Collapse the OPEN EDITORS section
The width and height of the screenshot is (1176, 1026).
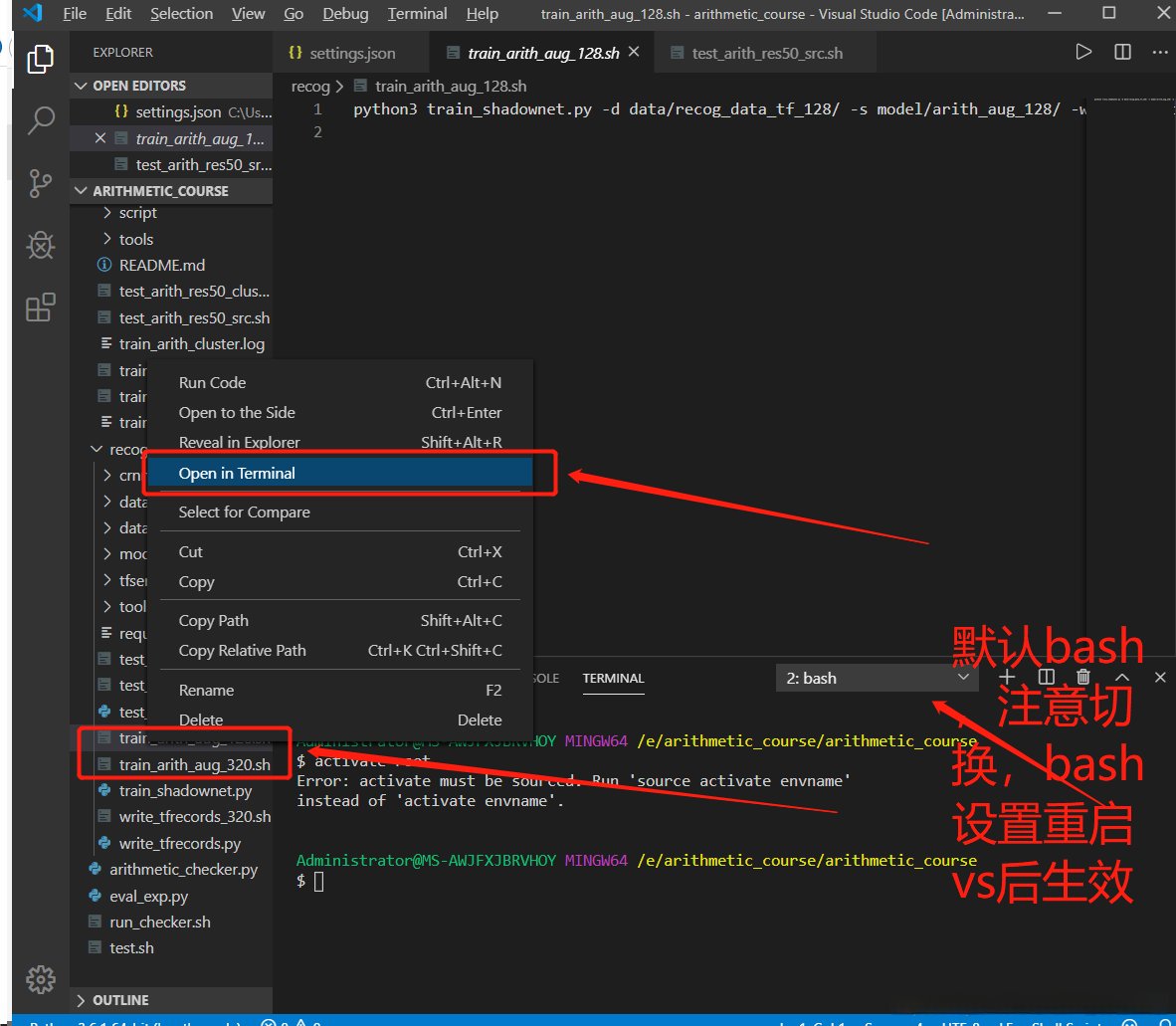click(82, 86)
